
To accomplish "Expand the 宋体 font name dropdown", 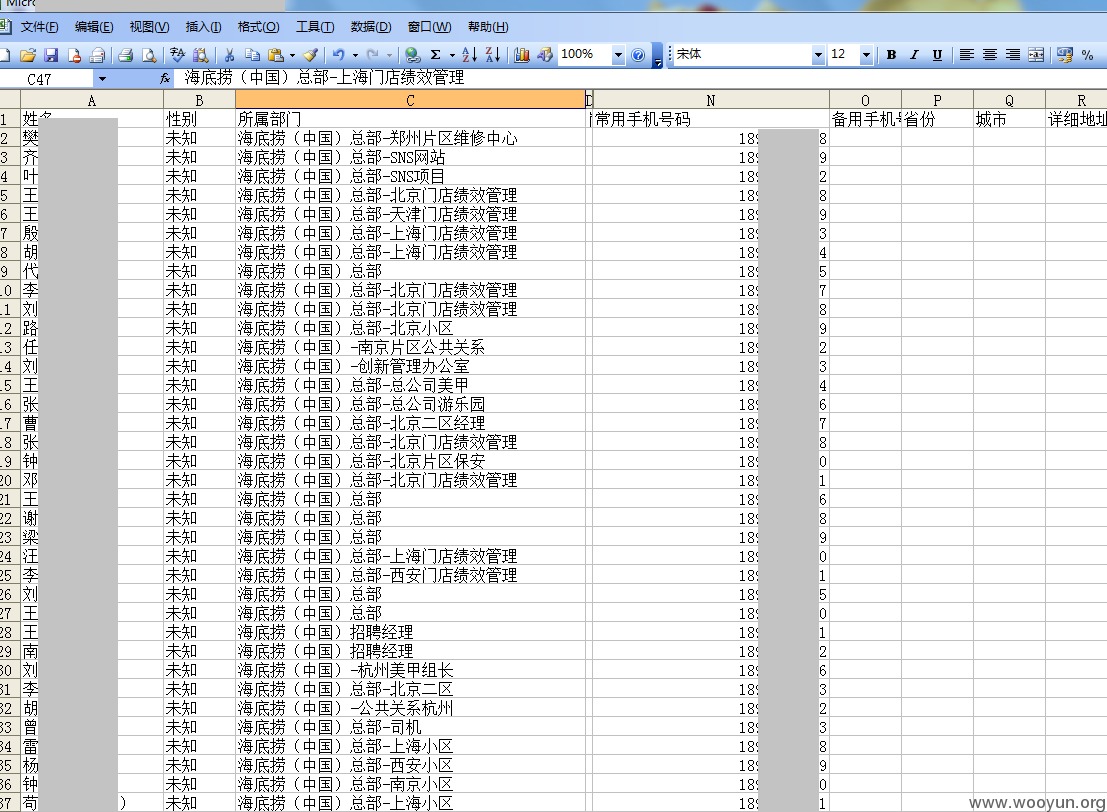I will click(818, 54).
